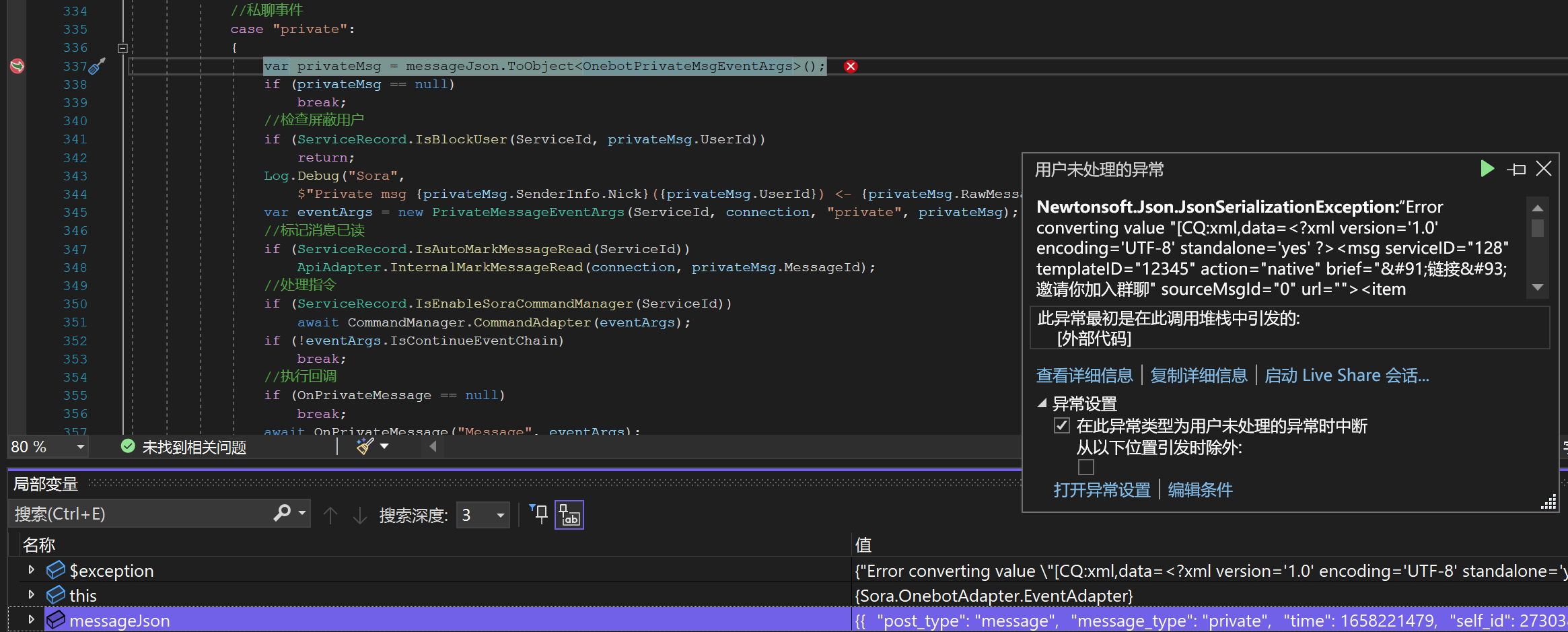Click the $exception variable name
The height and width of the screenshot is (632, 1568).
coord(112,571)
